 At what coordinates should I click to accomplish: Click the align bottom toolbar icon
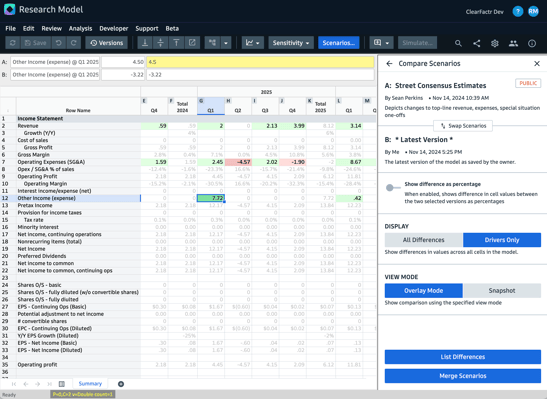coord(145,43)
